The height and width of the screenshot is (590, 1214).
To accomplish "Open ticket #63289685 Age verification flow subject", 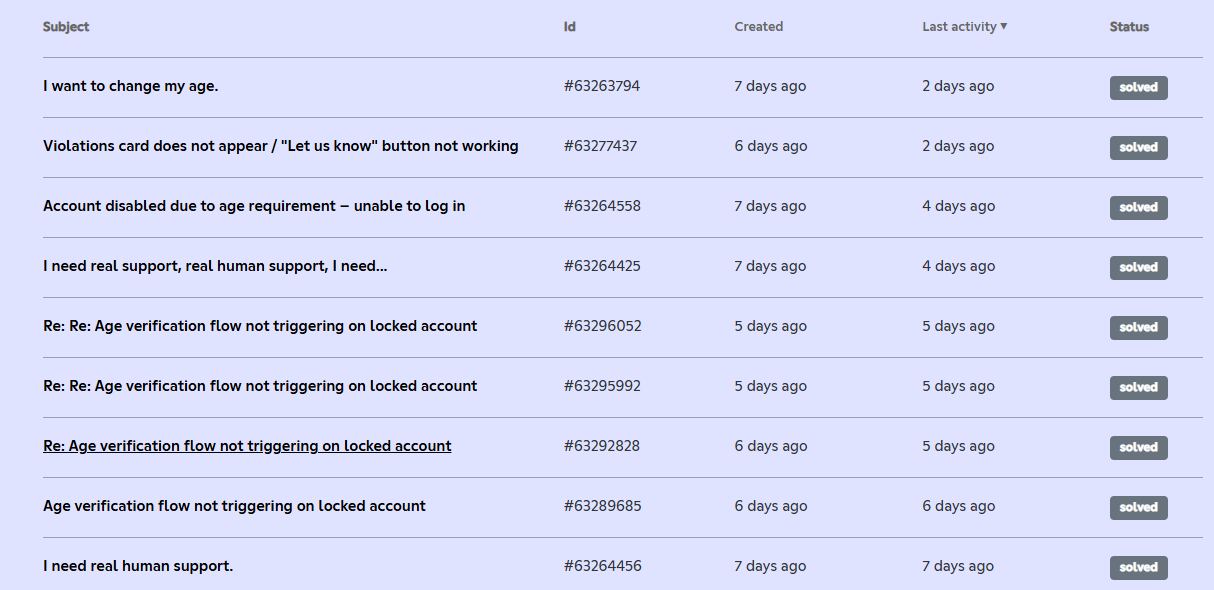I will click(234, 506).
